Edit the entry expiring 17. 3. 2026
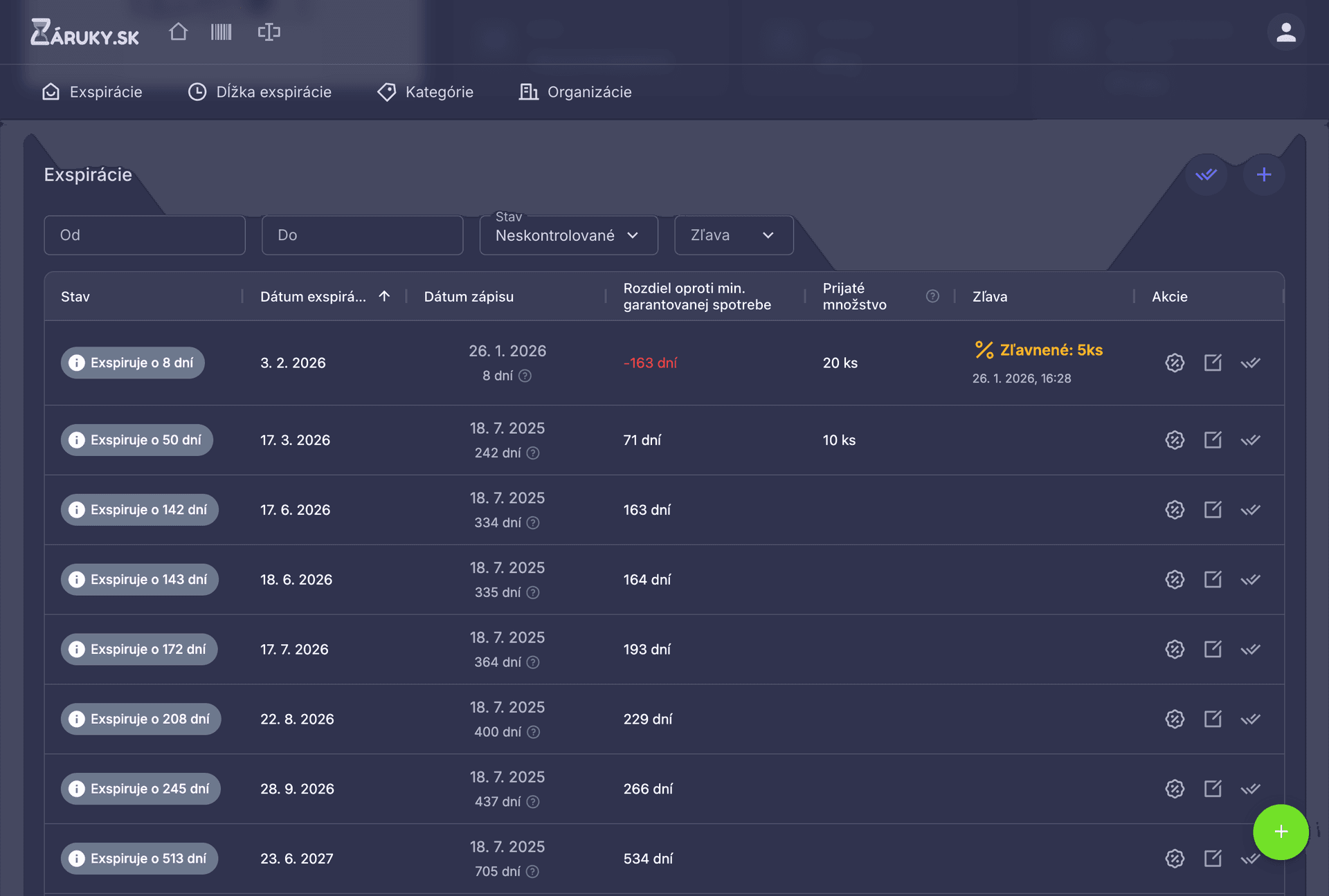This screenshot has width=1329, height=896. [1213, 440]
